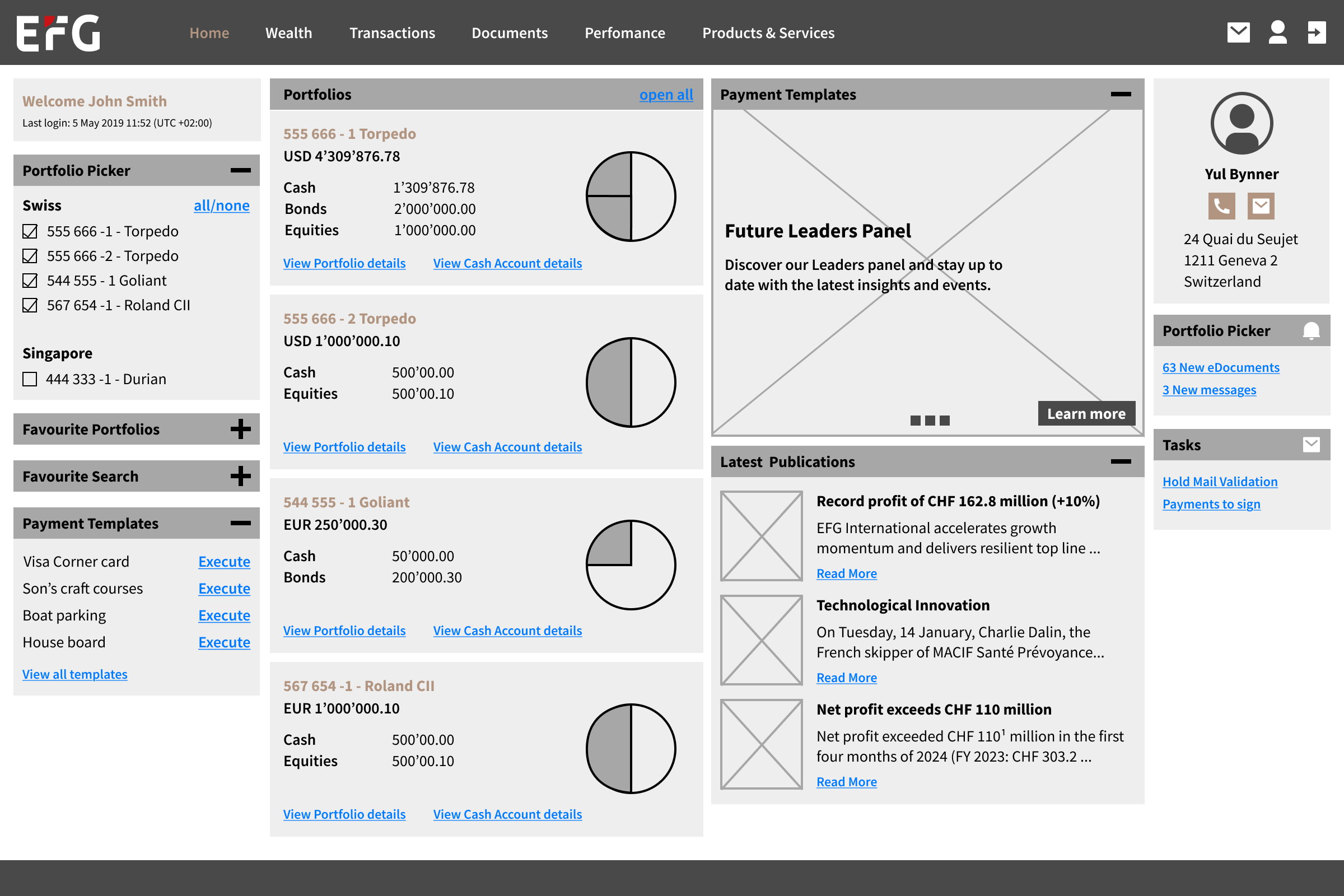
Task: Go to Products & Services menu
Action: (x=768, y=33)
